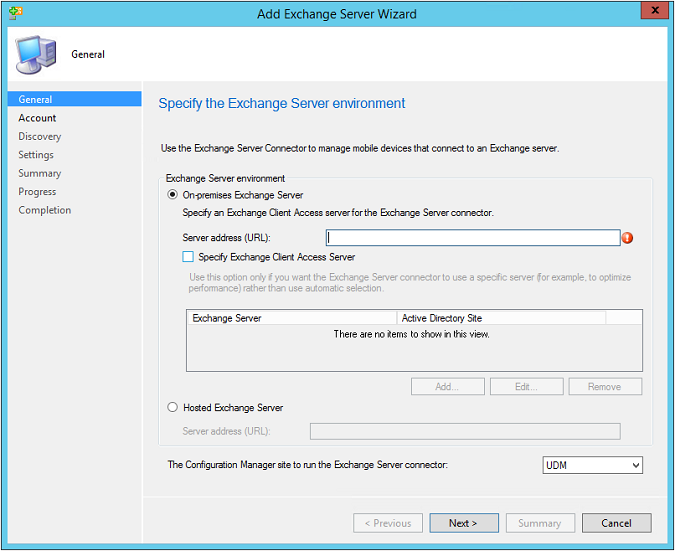
Task: Click the < Previous button
Action: 388,523
